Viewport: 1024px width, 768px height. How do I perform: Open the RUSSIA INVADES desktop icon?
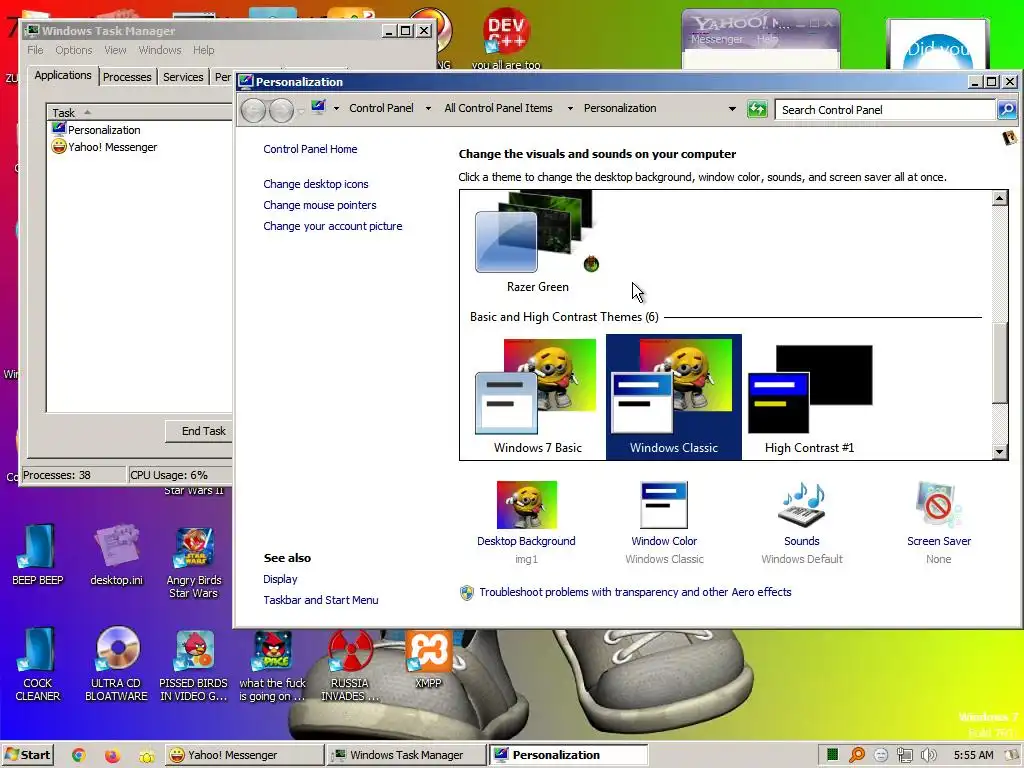pyautogui.click(x=349, y=665)
